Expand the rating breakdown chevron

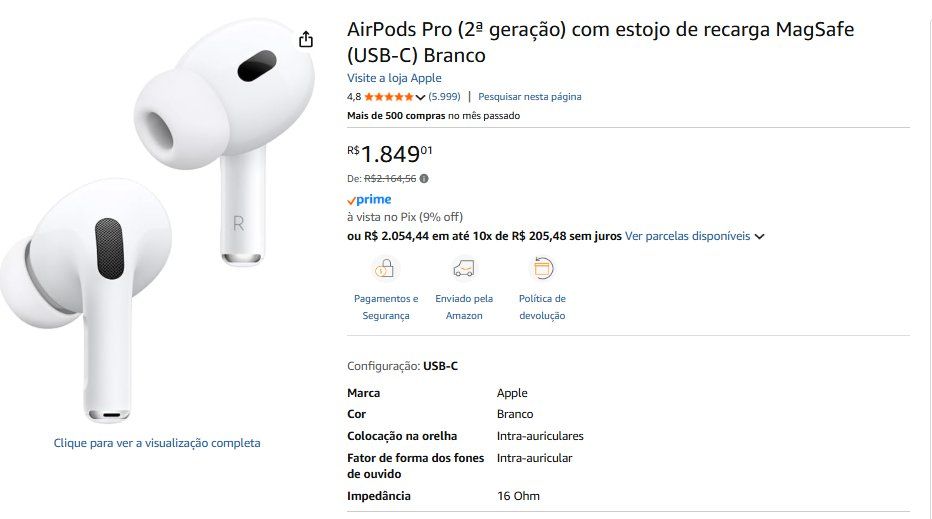tap(420, 97)
